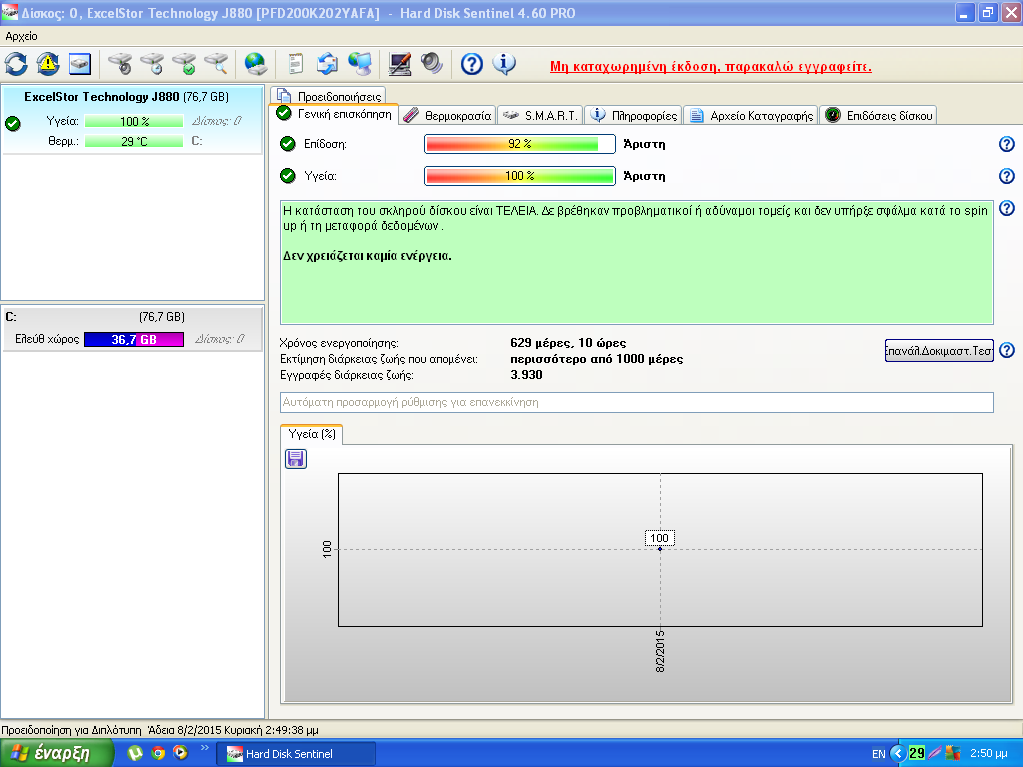Click the green 29 temperature tray icon

coord(917,753)
